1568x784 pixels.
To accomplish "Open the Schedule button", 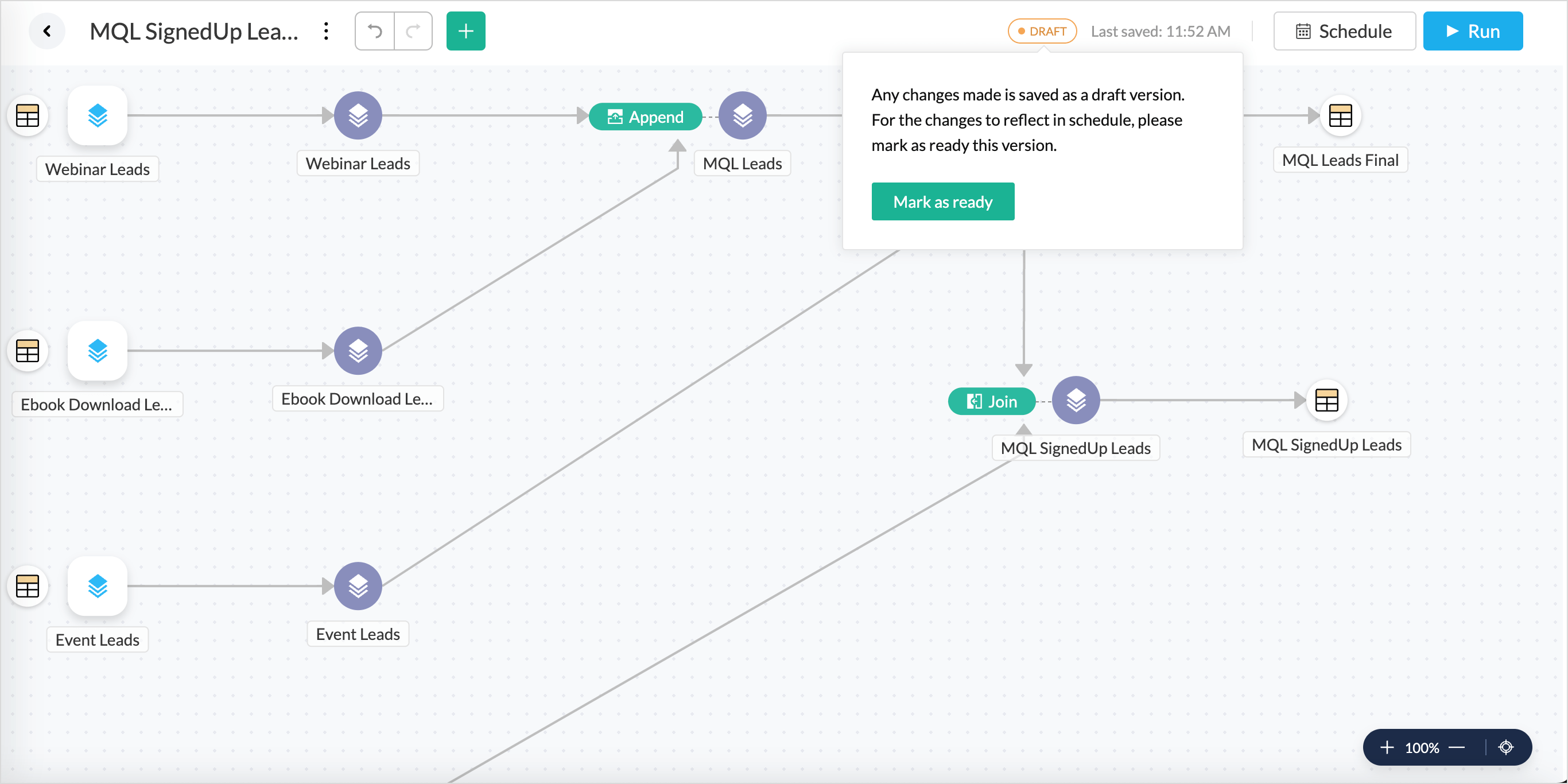I will [x=1344, y=31].
